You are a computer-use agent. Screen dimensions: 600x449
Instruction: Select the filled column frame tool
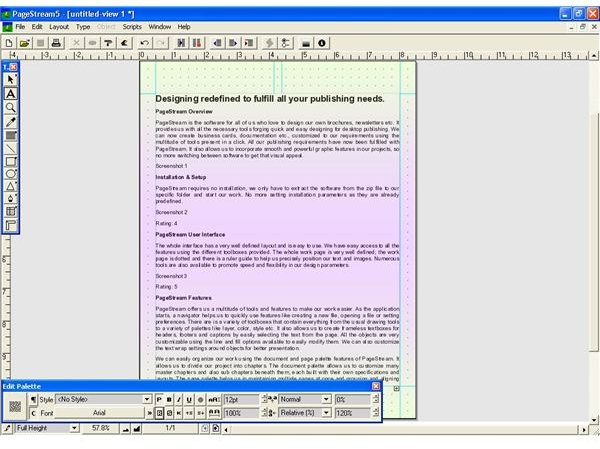(11, 136)
